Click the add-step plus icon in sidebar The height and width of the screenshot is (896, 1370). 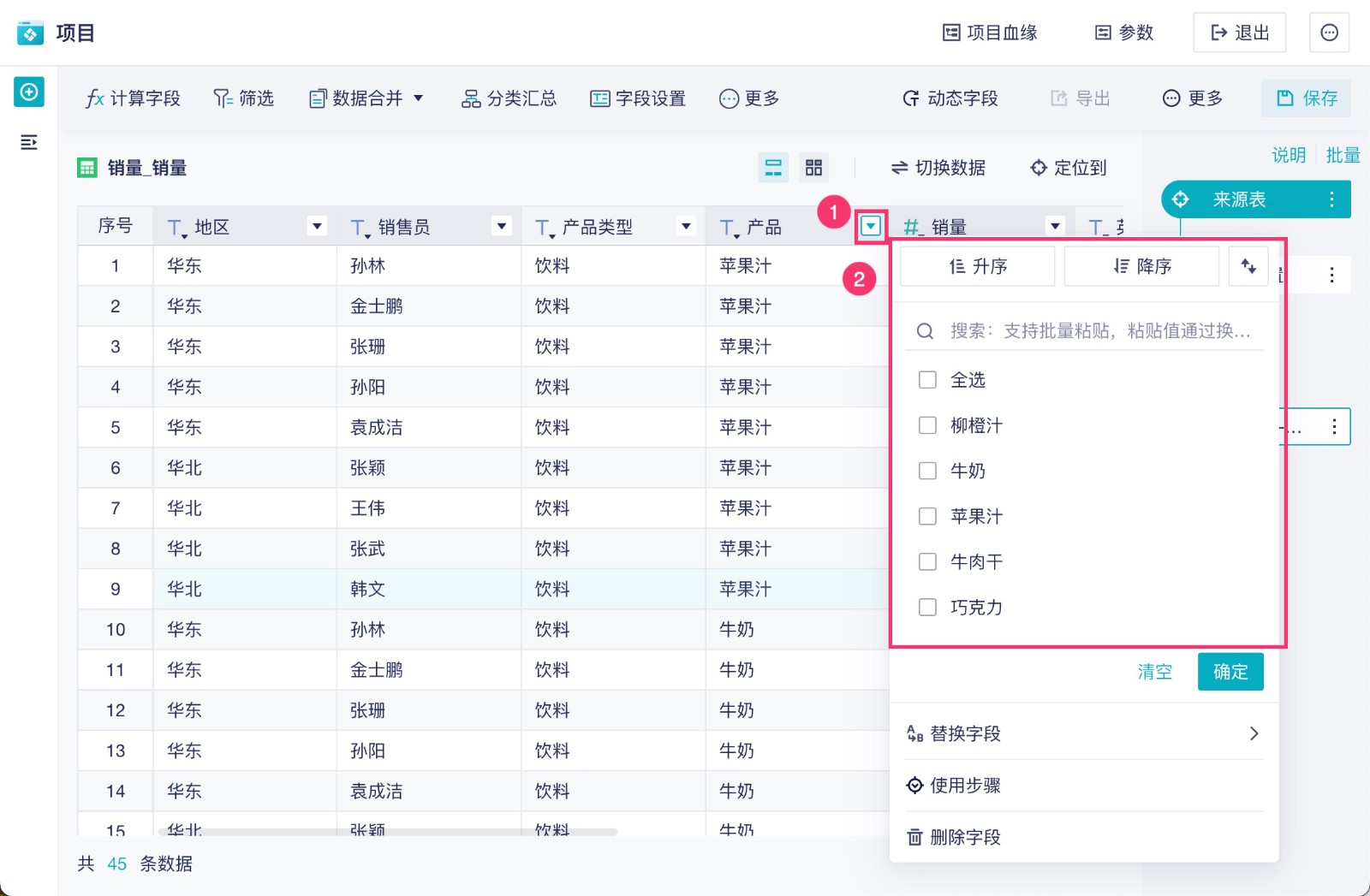29,92
